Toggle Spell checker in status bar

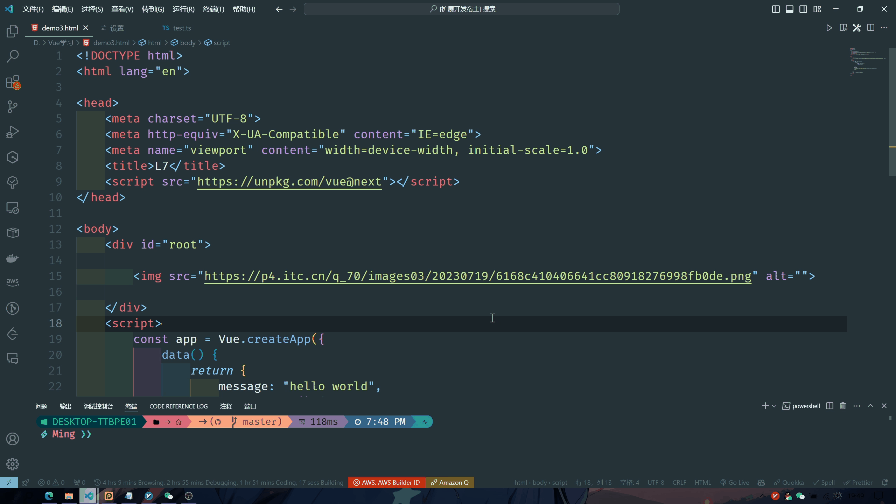[x=823, y=482]
